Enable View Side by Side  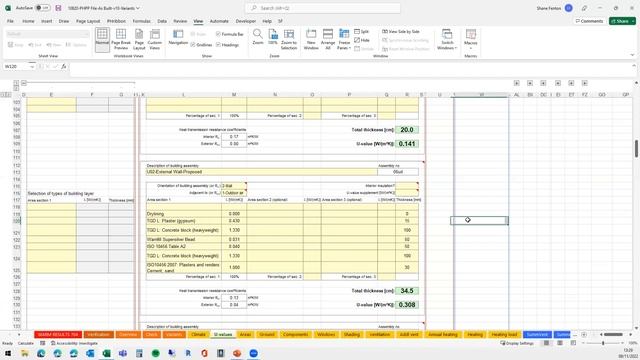pyautogui.click(x=401, y=31)
